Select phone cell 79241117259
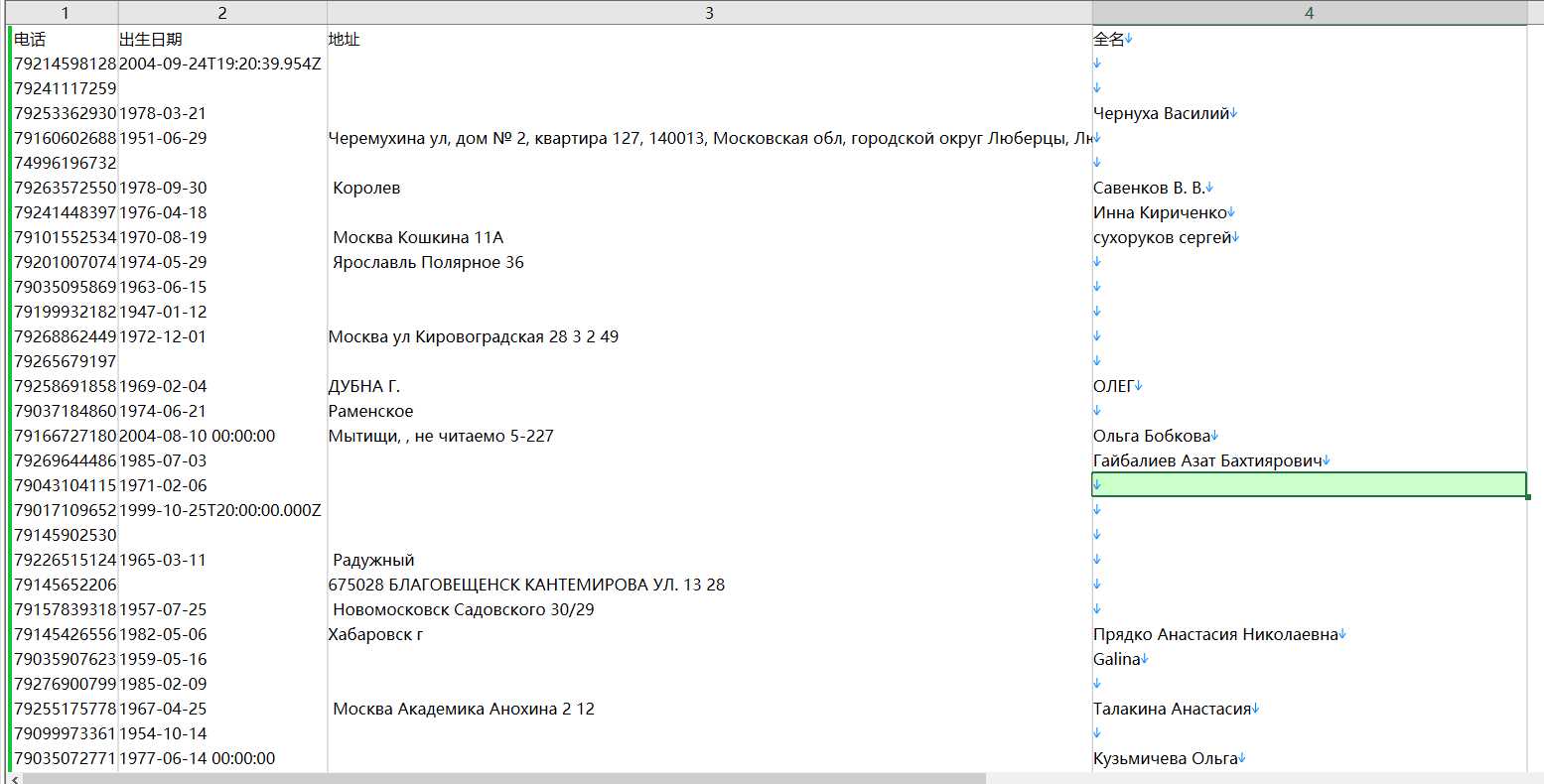This screenshot has width=1544, height=784. click(66, 88)
